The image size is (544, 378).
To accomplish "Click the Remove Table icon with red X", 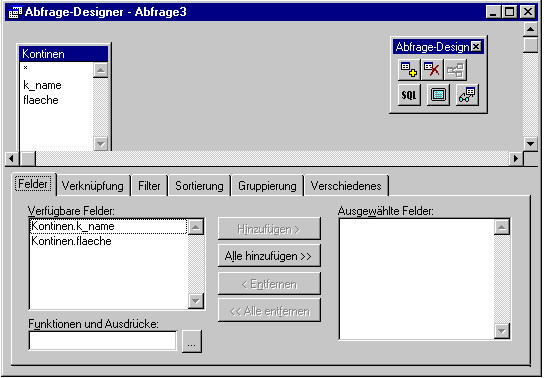I will tap(432, 70).
